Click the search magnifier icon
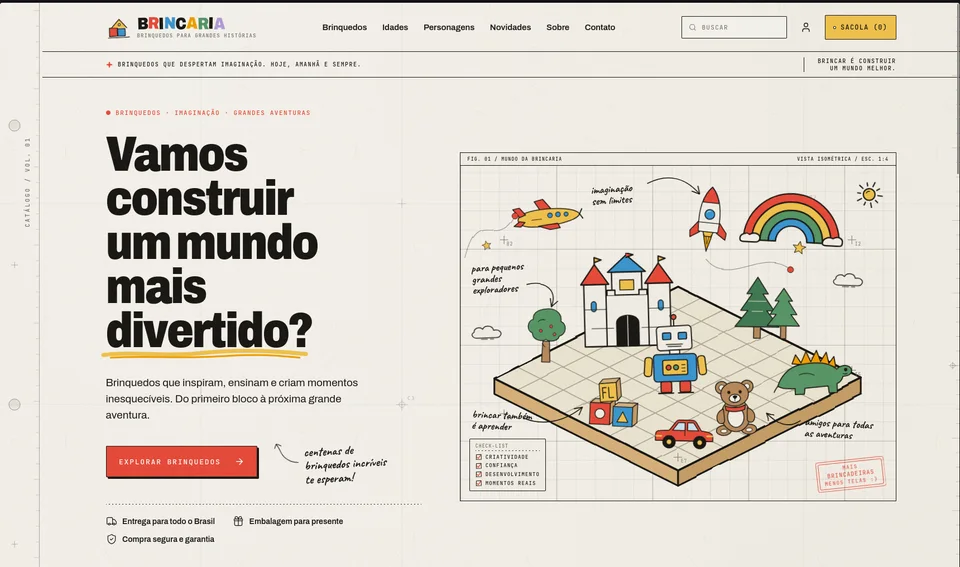Image resolution: width=960 pixels, height=567 pixels. (x=692, y=28)
